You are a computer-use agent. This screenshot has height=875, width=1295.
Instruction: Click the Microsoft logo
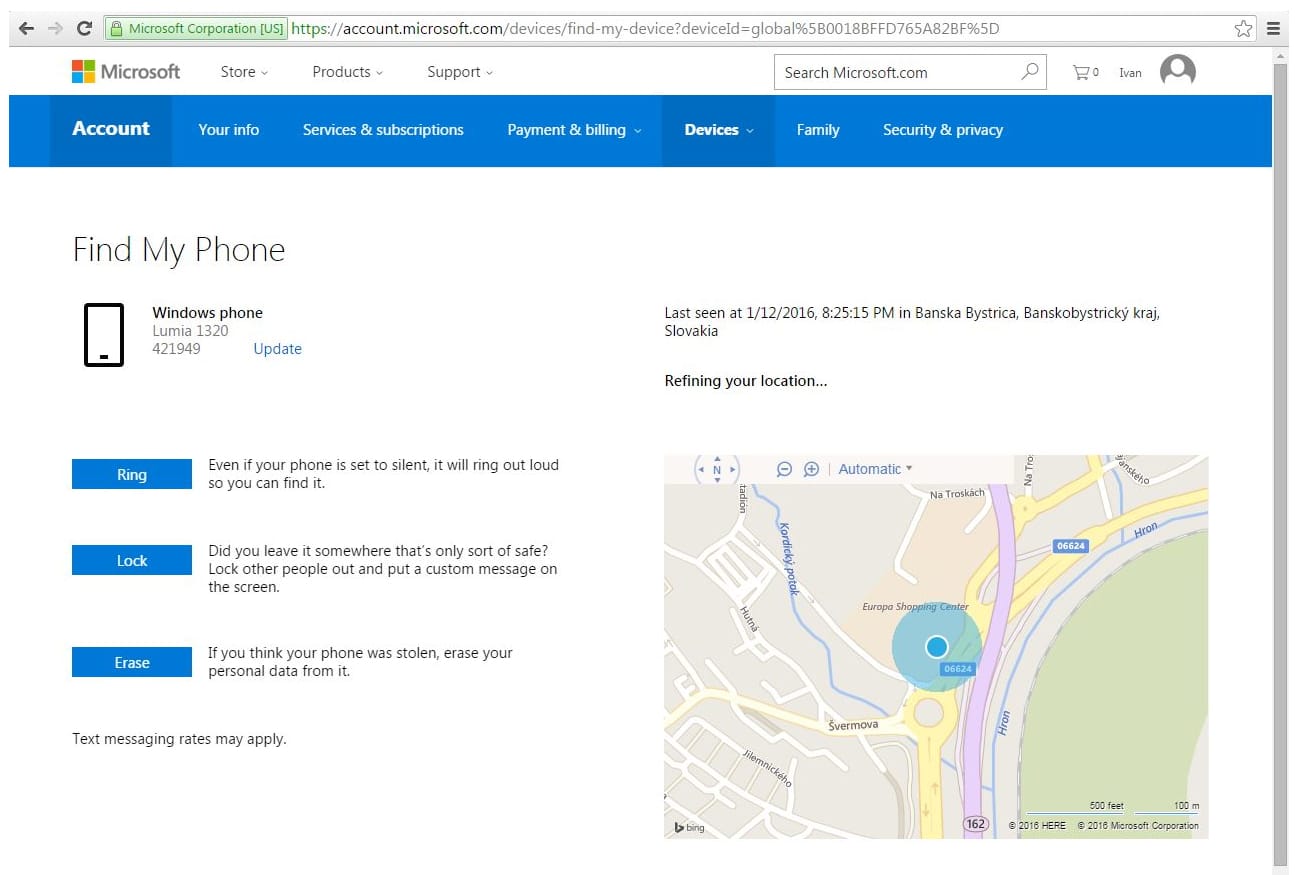coord(126,72)
